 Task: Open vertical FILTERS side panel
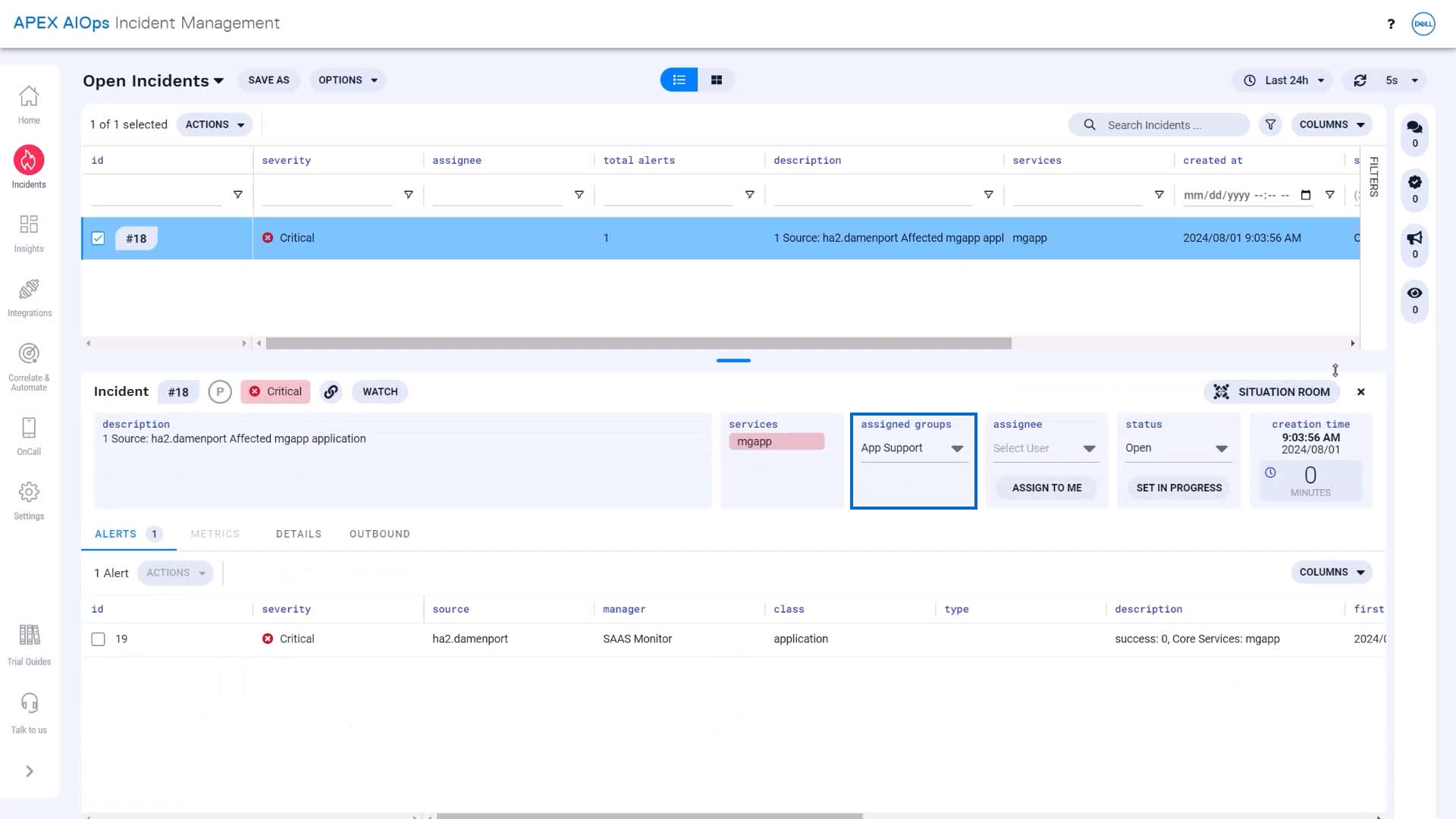pos(1373,176)
